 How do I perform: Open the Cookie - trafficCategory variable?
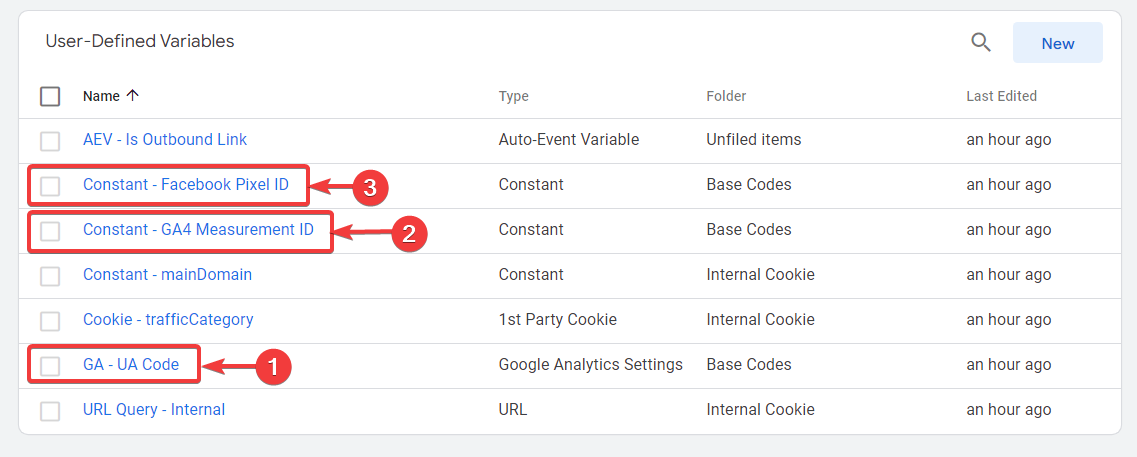[168, 320]
